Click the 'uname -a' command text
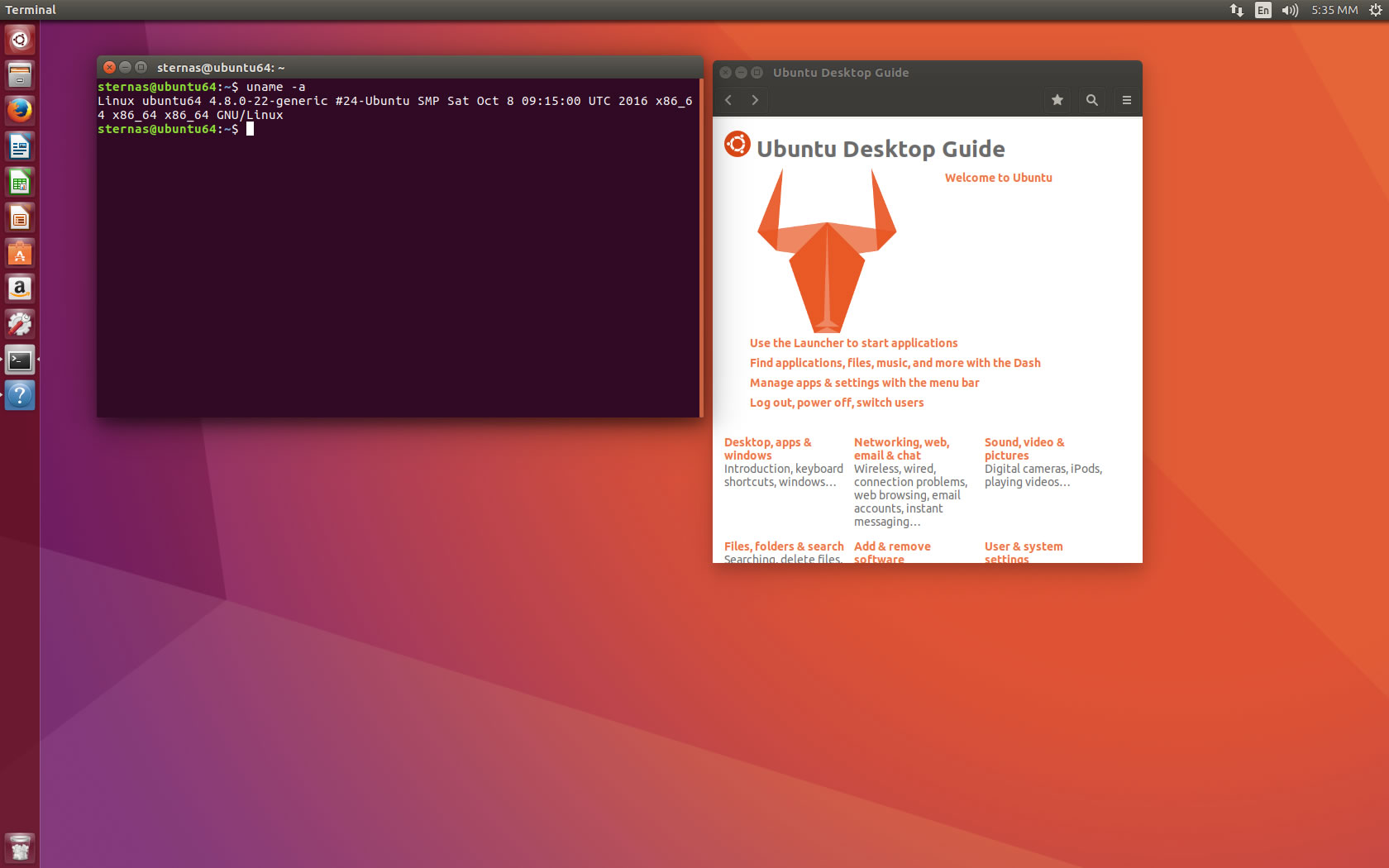The image size is (1389, 868). pyautogui.click(x=276, y=87)
